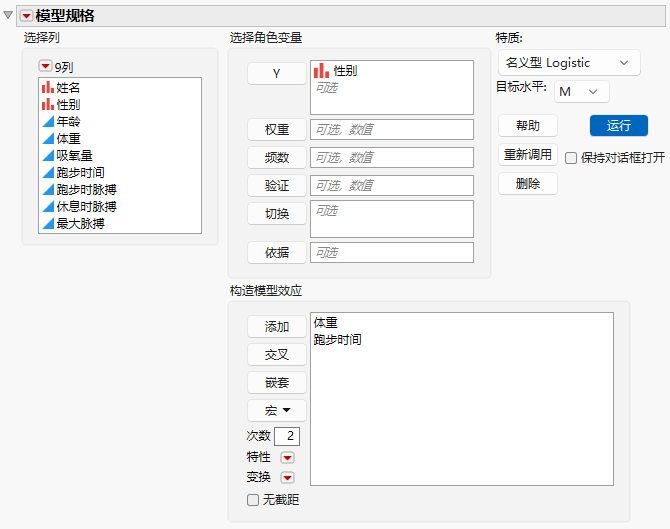Click the 删除 button
The height and width of the screenshot is (529, 670).
point(528,184)
